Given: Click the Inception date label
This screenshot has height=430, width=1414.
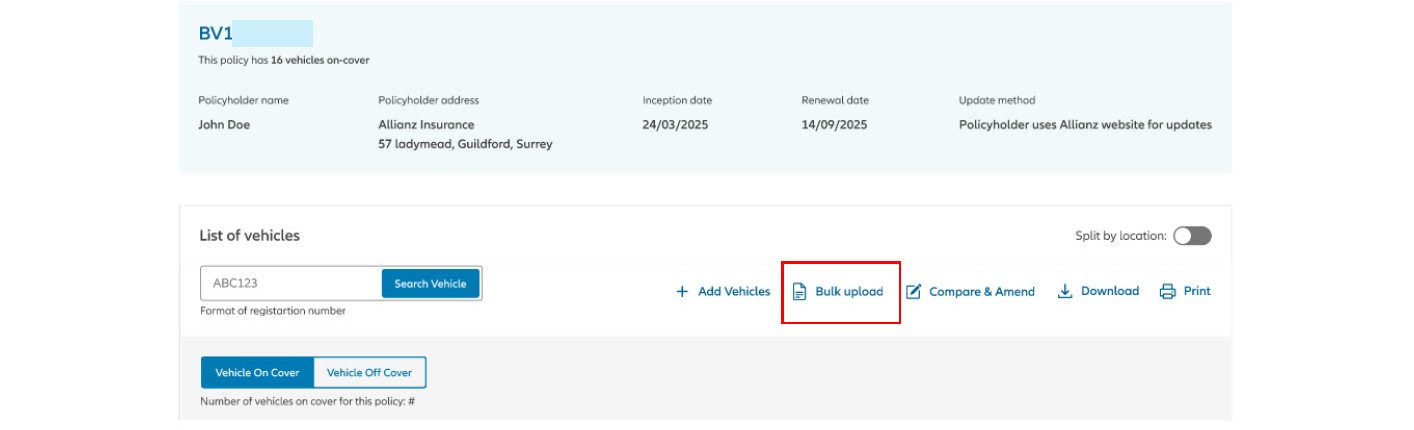Looking at the screenshot, I should click(677, 100).
